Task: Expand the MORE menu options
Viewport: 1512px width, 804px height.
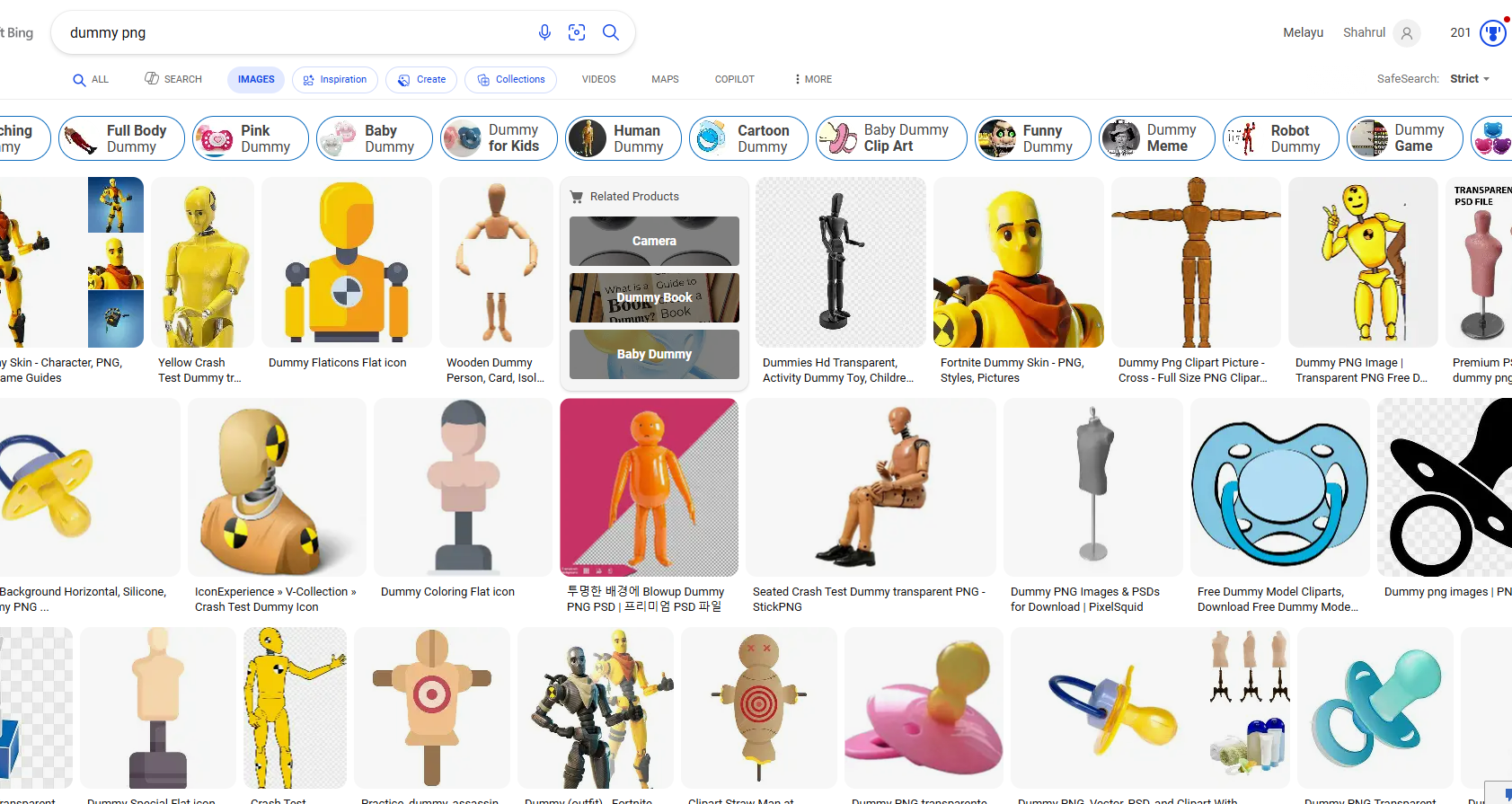Action: pos(813,80)
